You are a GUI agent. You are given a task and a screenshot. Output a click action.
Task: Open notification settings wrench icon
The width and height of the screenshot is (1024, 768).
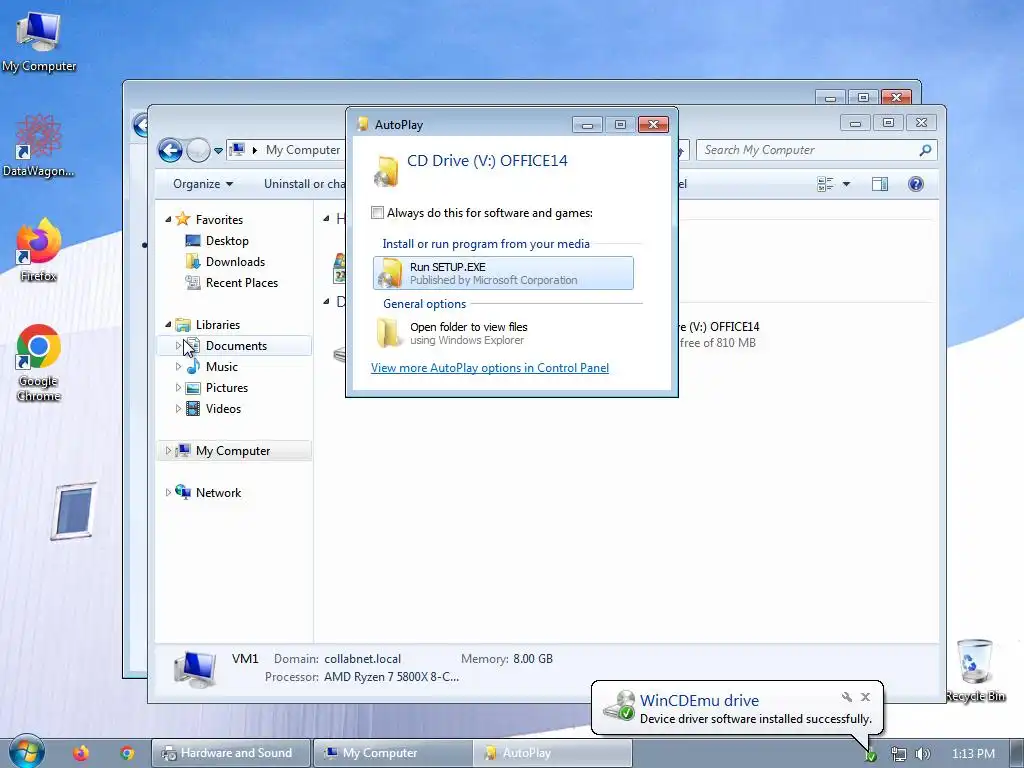846,697
